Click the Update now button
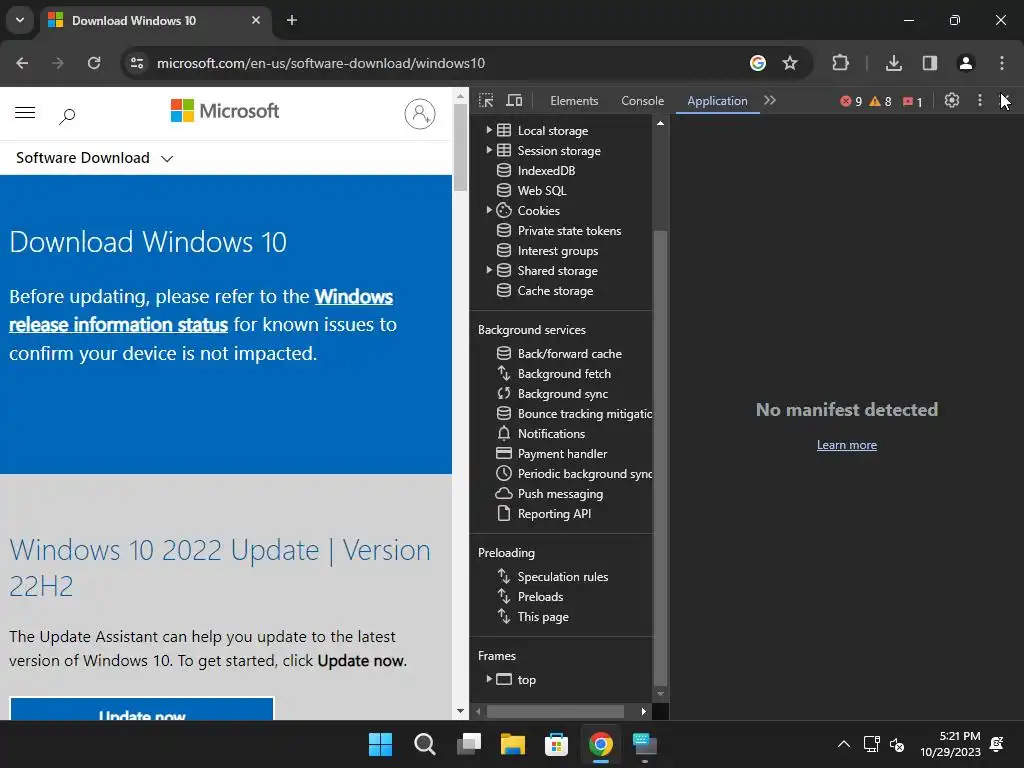 142,709
